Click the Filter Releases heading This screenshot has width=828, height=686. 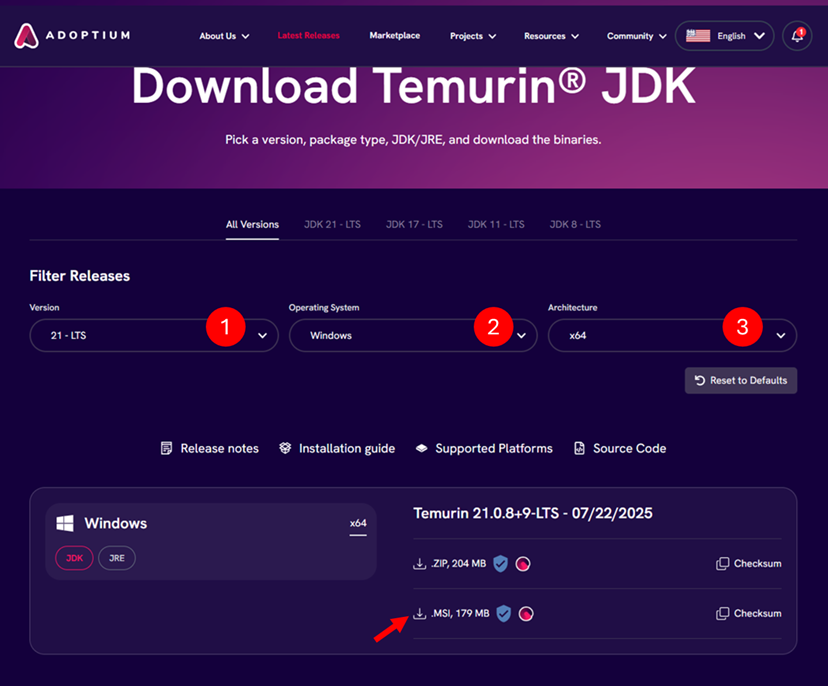click(80, 276)
